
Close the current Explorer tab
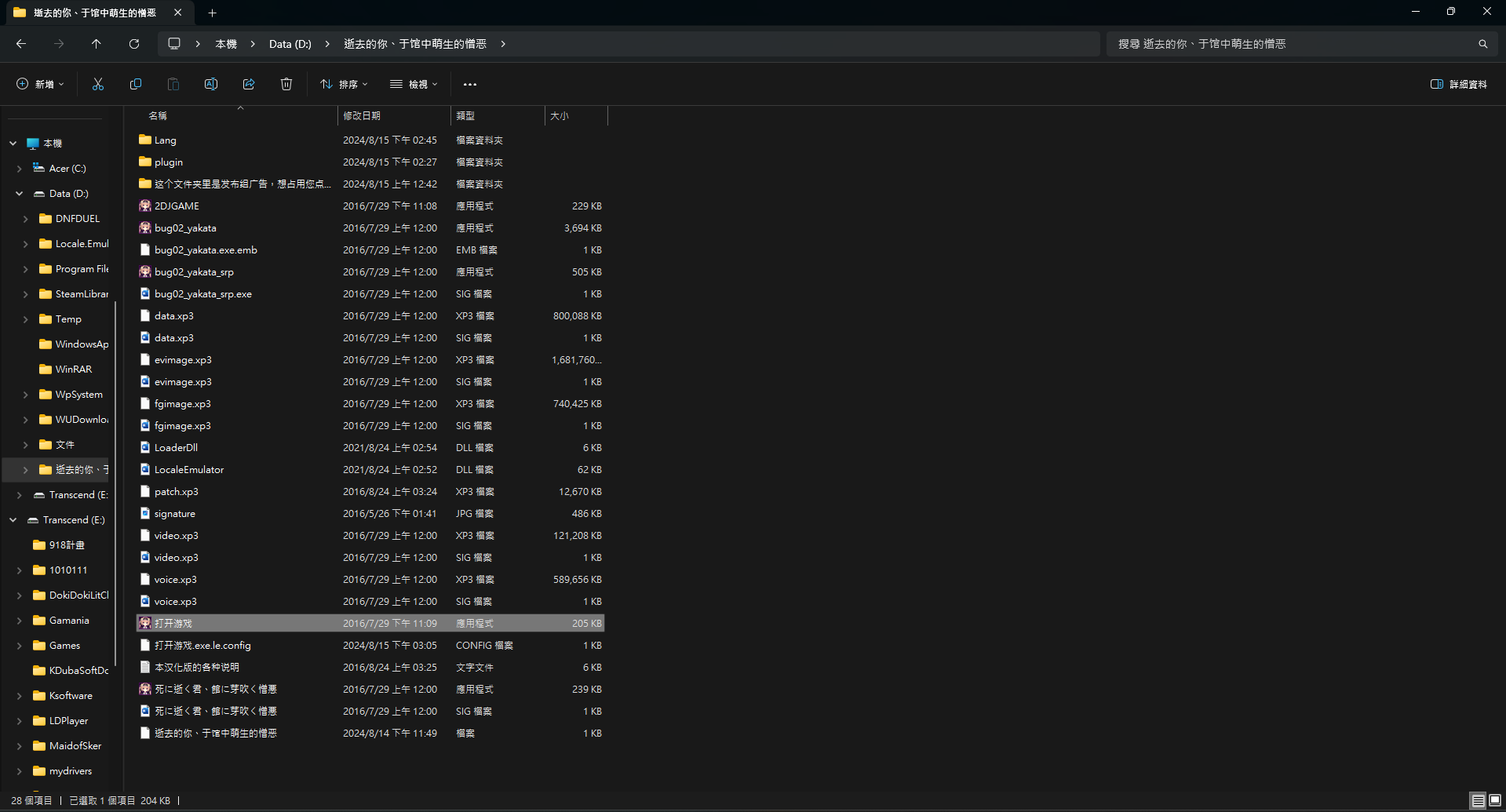pyautogui.click(x=178, y=13)
